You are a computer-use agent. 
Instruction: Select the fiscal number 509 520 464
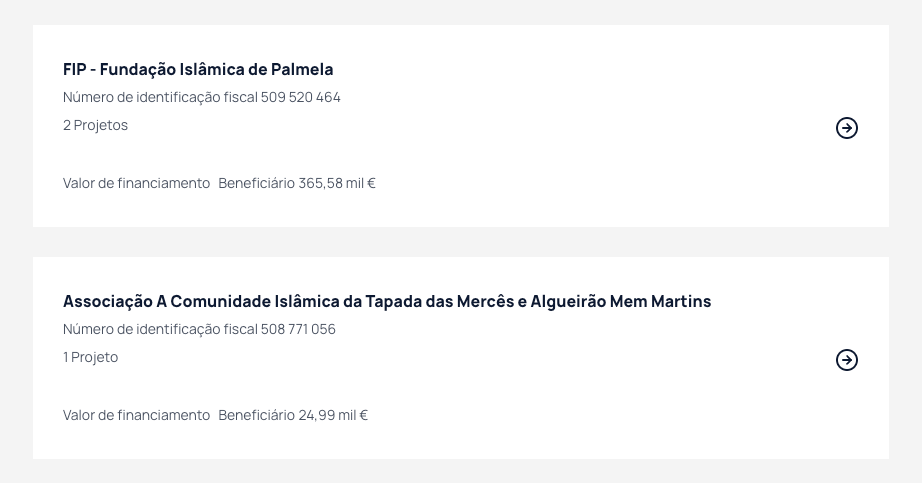tap(300, 97)
